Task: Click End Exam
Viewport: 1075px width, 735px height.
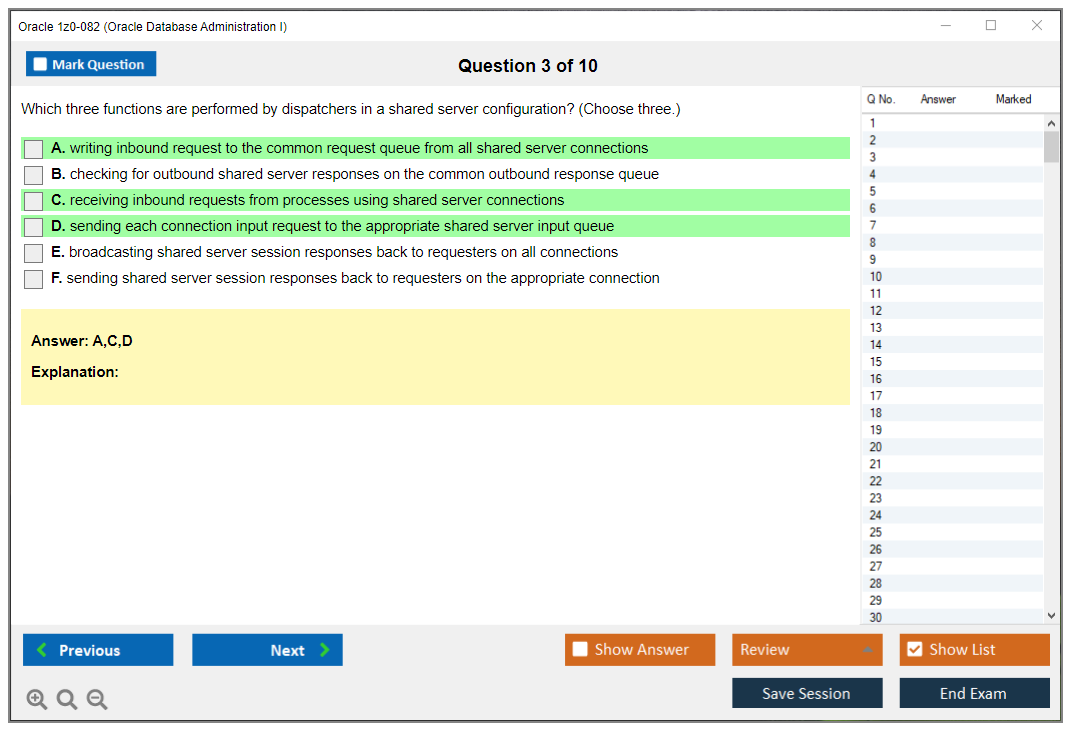Action: click(x=974, y=692)
